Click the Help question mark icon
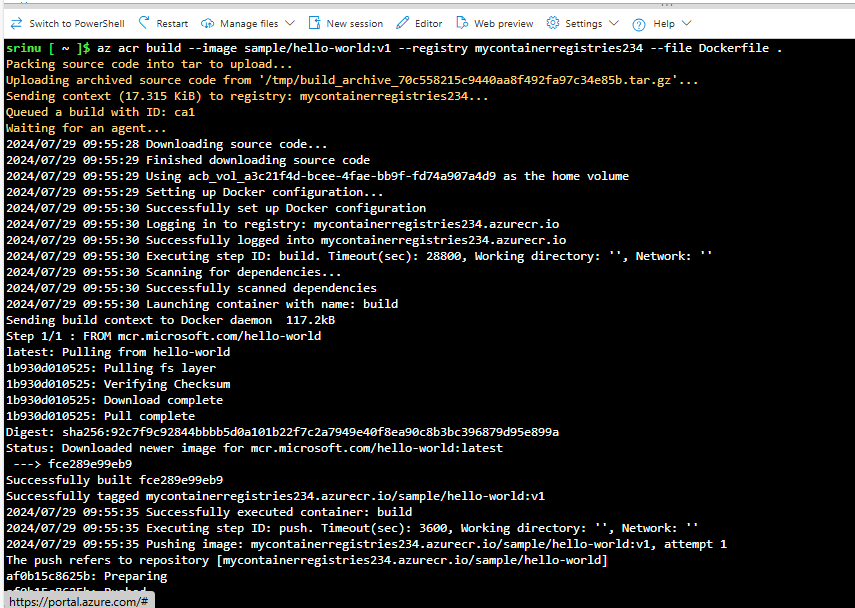This screenshot has width=855, height=608. [639, 24]
